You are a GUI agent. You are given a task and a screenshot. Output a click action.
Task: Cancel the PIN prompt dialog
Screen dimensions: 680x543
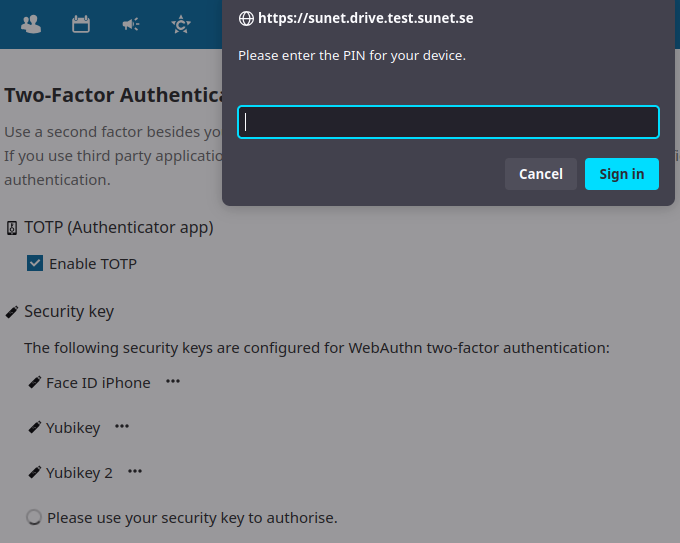coord(541,174)
